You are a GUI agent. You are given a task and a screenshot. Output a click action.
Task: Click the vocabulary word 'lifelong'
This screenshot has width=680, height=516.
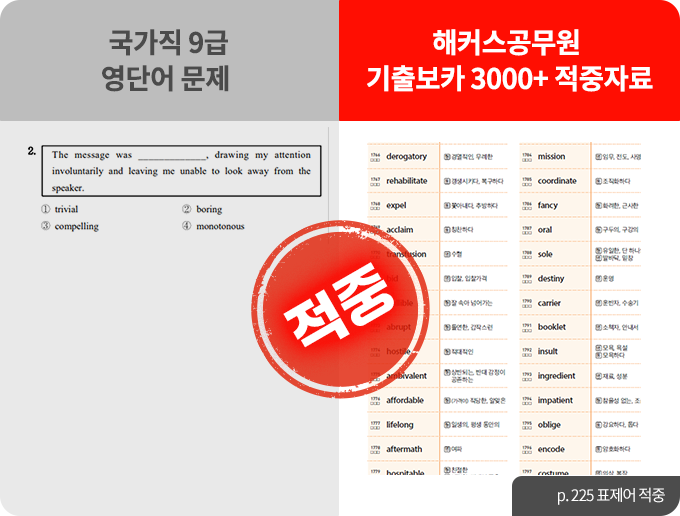(x=400, y=425)
